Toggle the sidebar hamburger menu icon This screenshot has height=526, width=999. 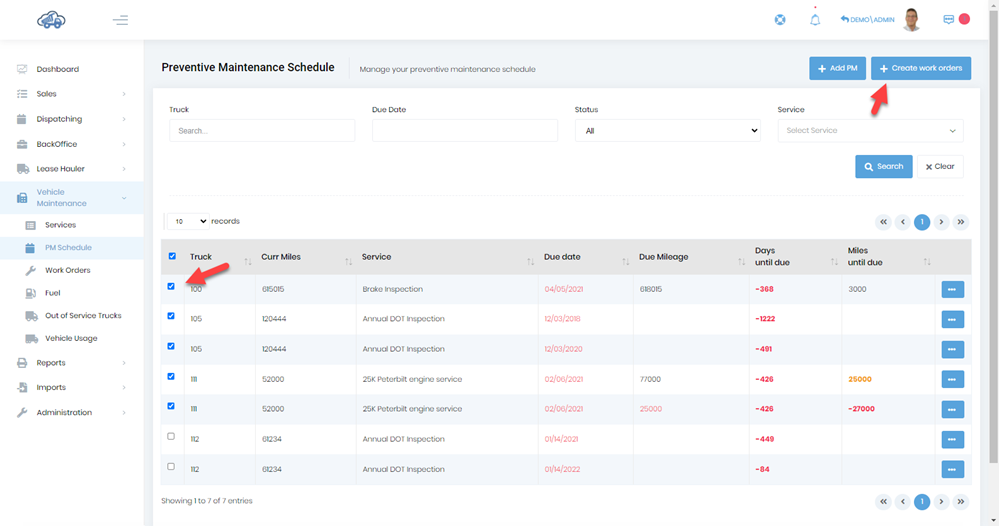[120, 20]
